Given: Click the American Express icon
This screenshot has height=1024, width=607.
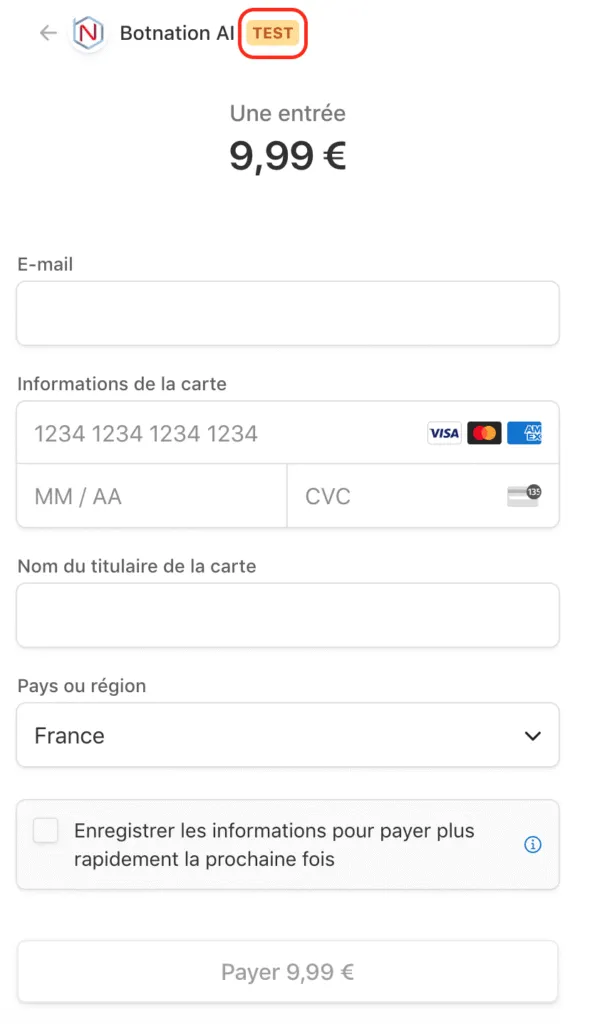Looking at the screenshot, I should [x=524, y=433].
